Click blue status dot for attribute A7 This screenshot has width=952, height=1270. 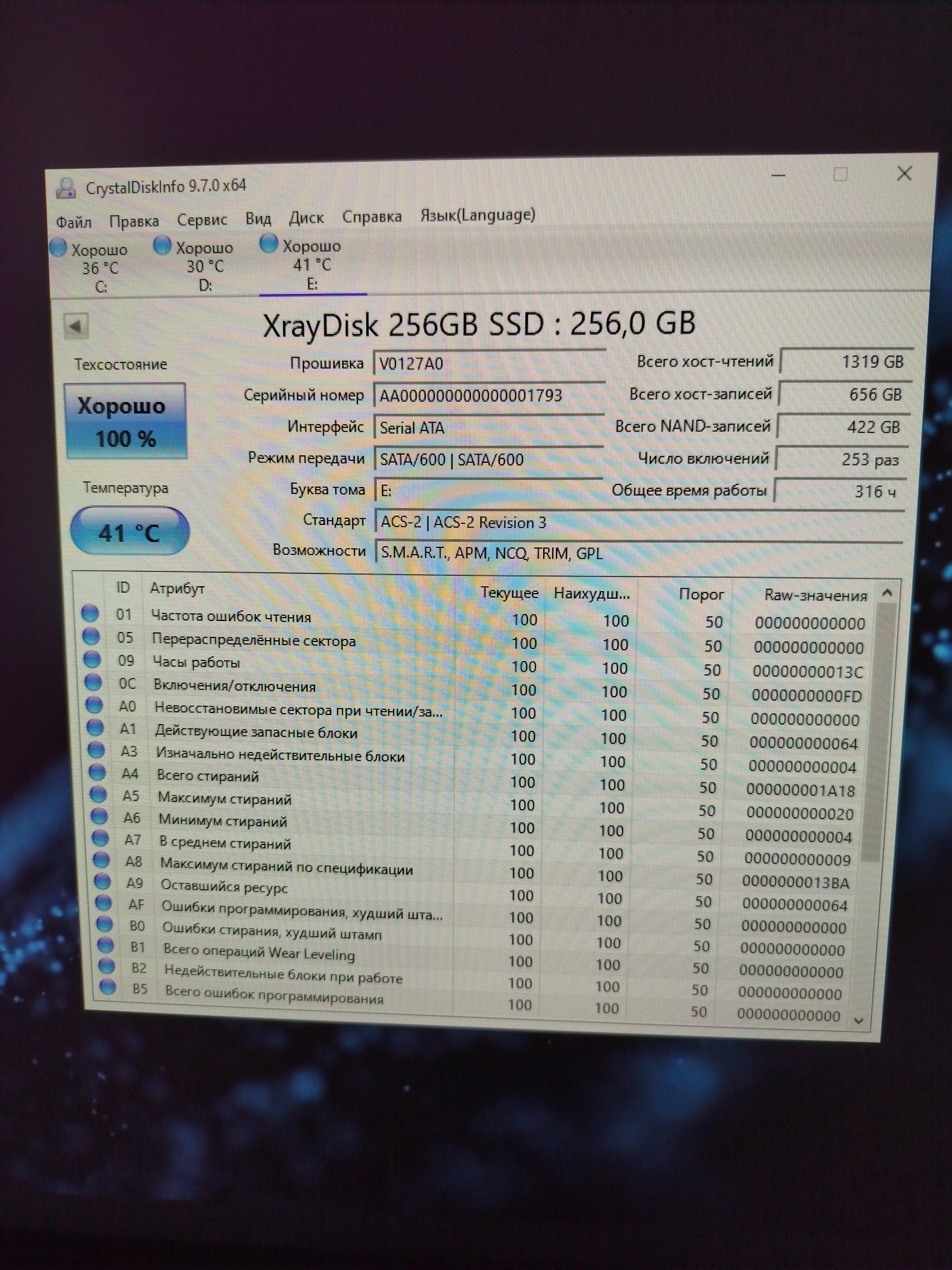(x=100, y=838)
